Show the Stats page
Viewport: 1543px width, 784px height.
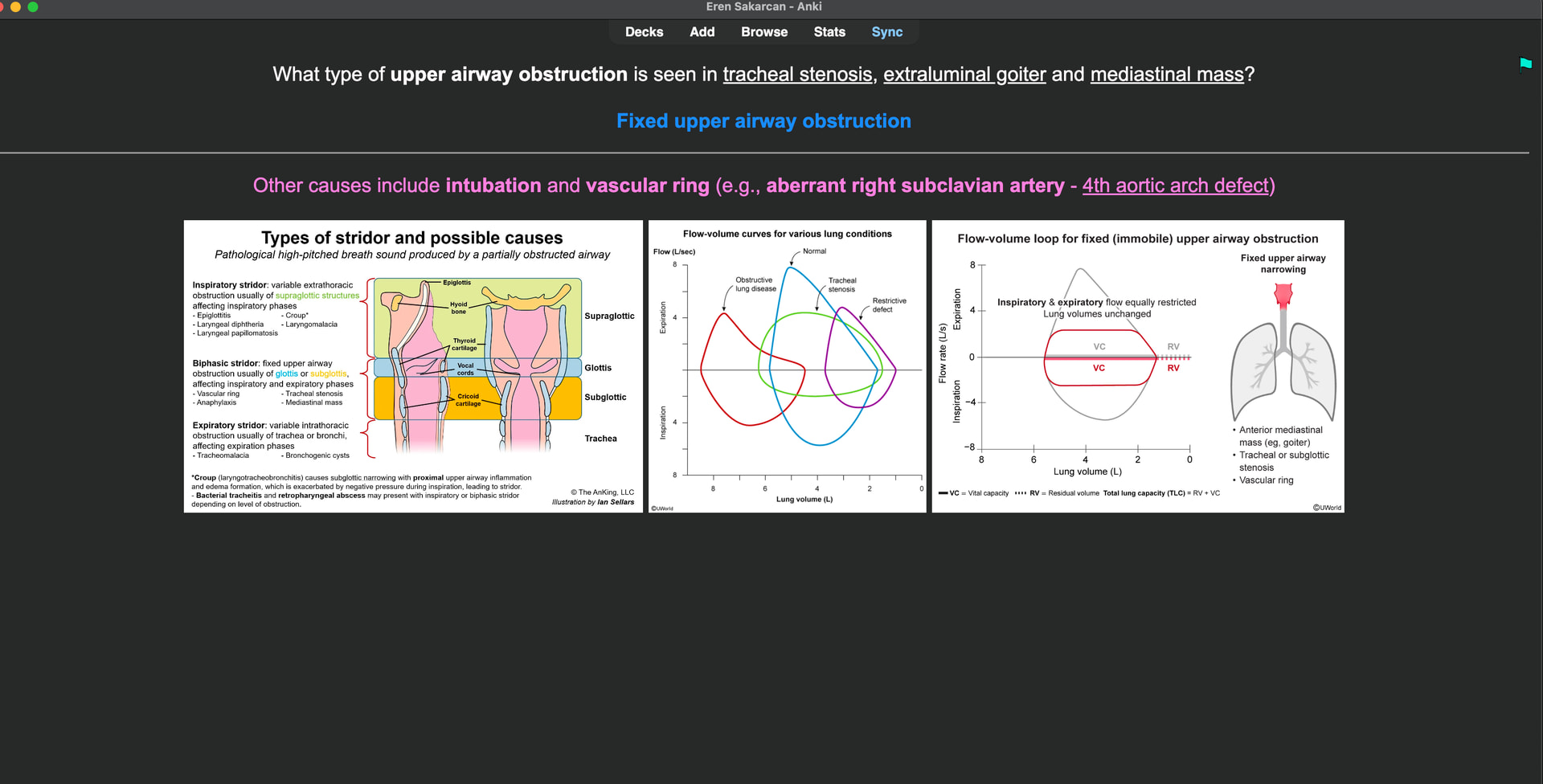click(x=829, y=32)
